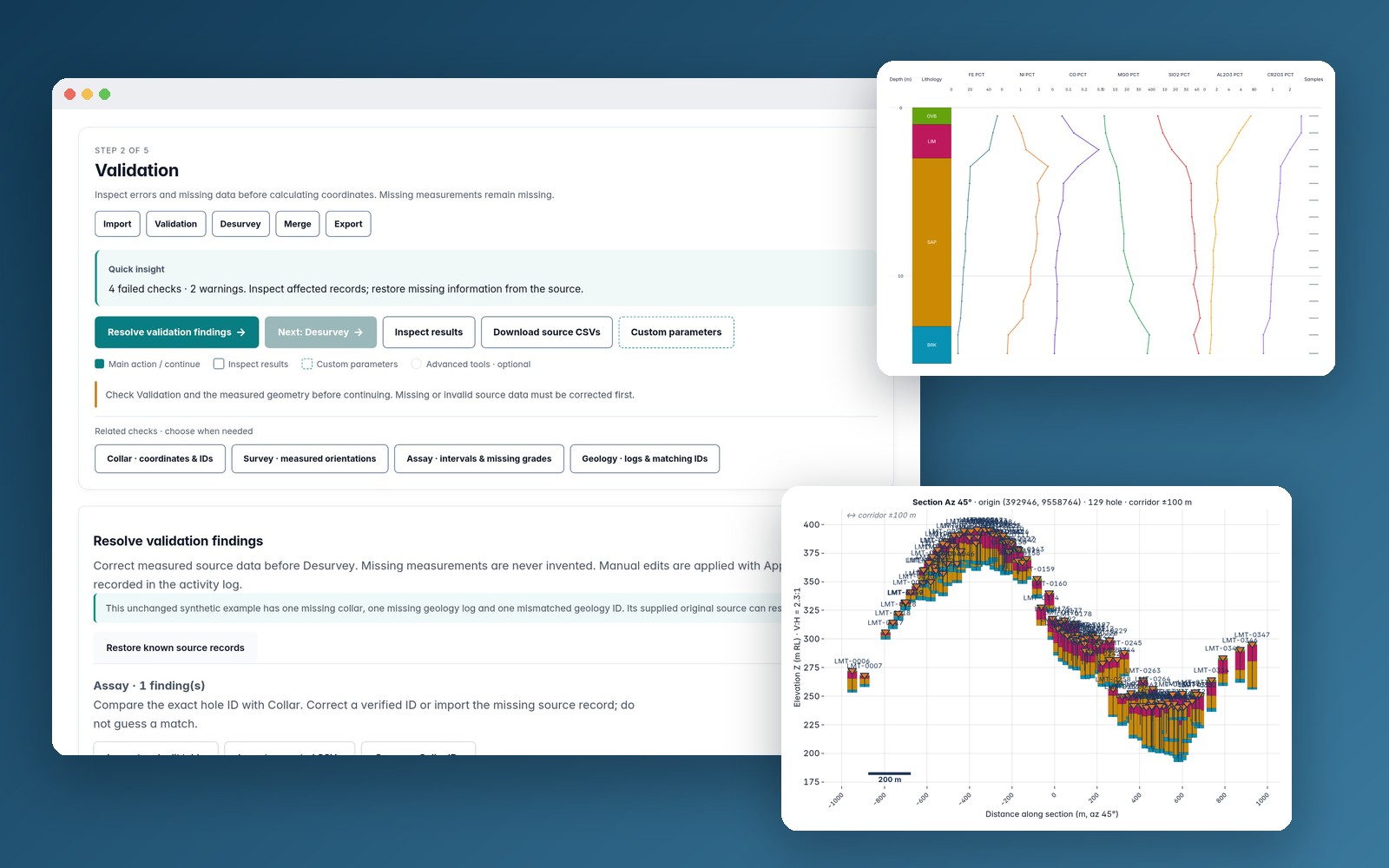Open the Import step tab
Viewport: 1389px width, 868px height.
(117, 224)
